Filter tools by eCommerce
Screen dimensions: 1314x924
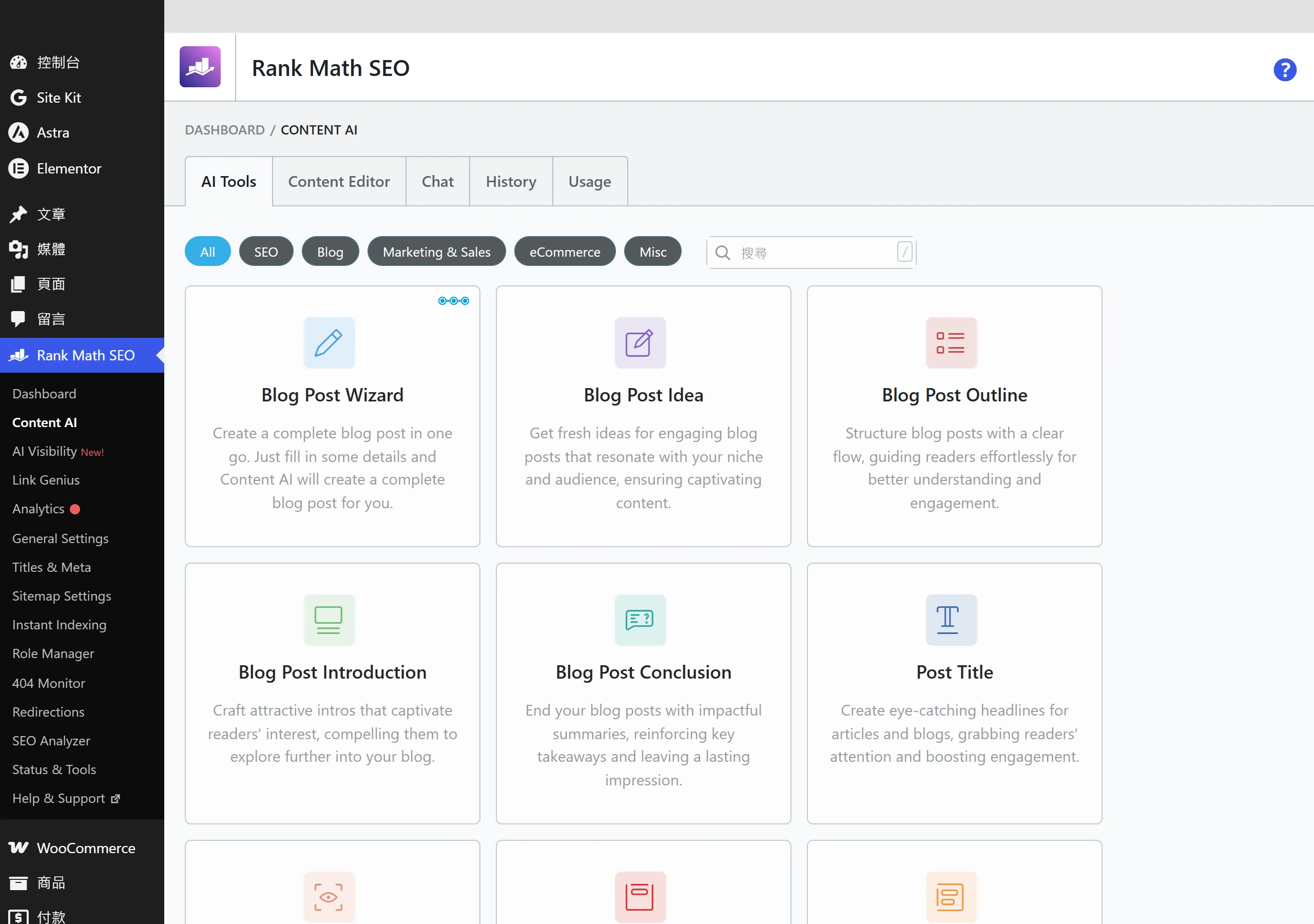565,252
